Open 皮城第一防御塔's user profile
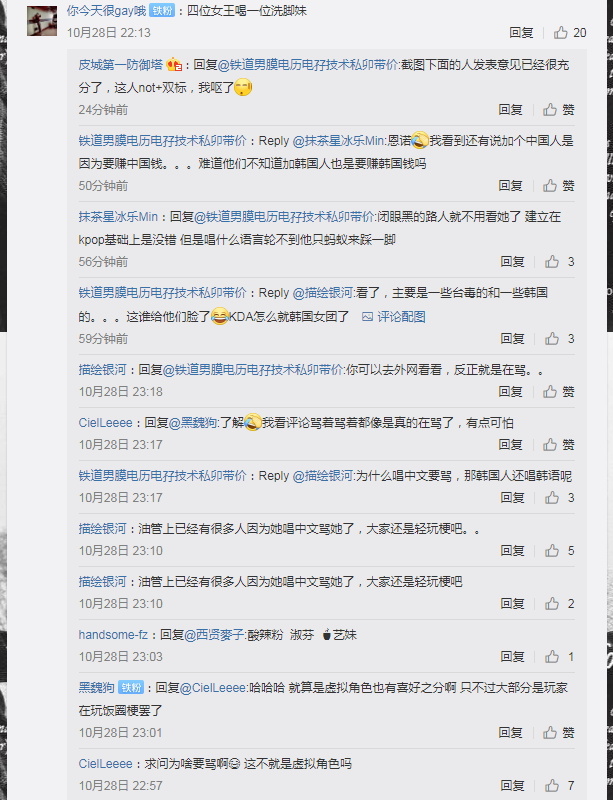 click(x=120, y=65)
